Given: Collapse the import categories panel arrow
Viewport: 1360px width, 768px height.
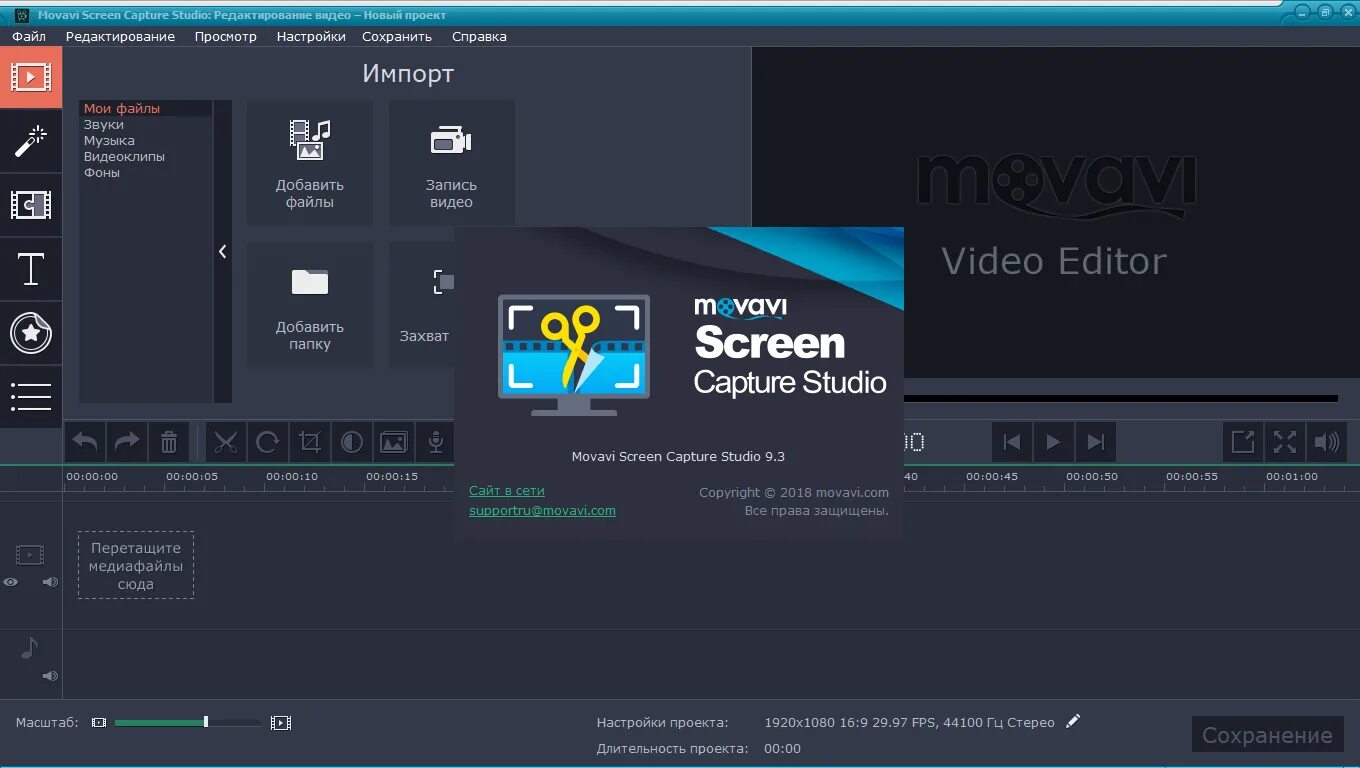Looking at the screenshot, I should tap(223, 252).
